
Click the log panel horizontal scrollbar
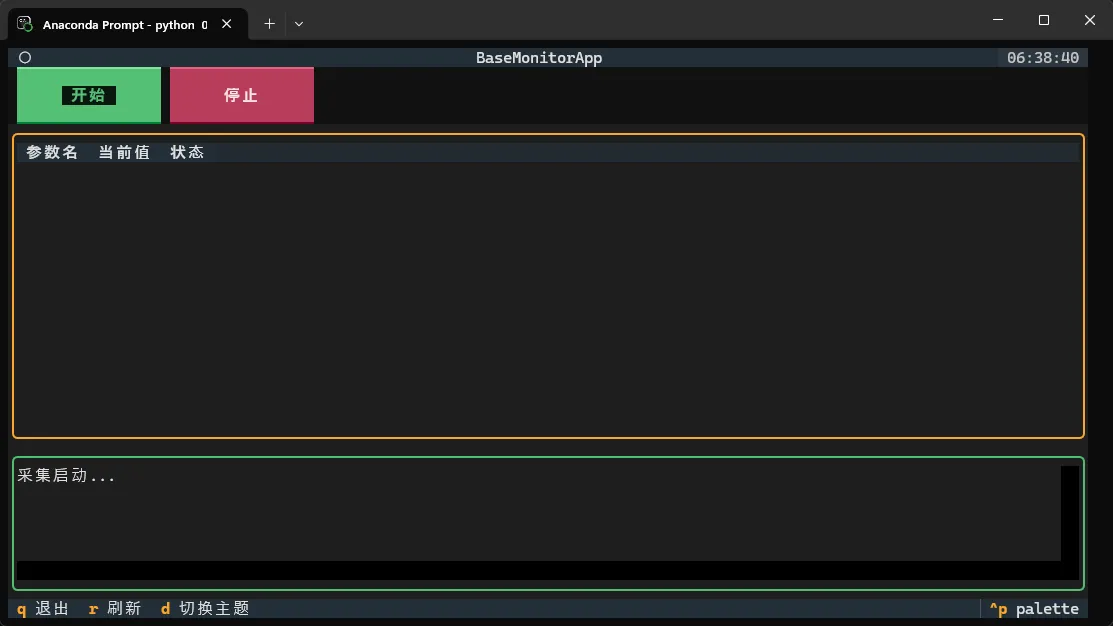pos(540,570)
